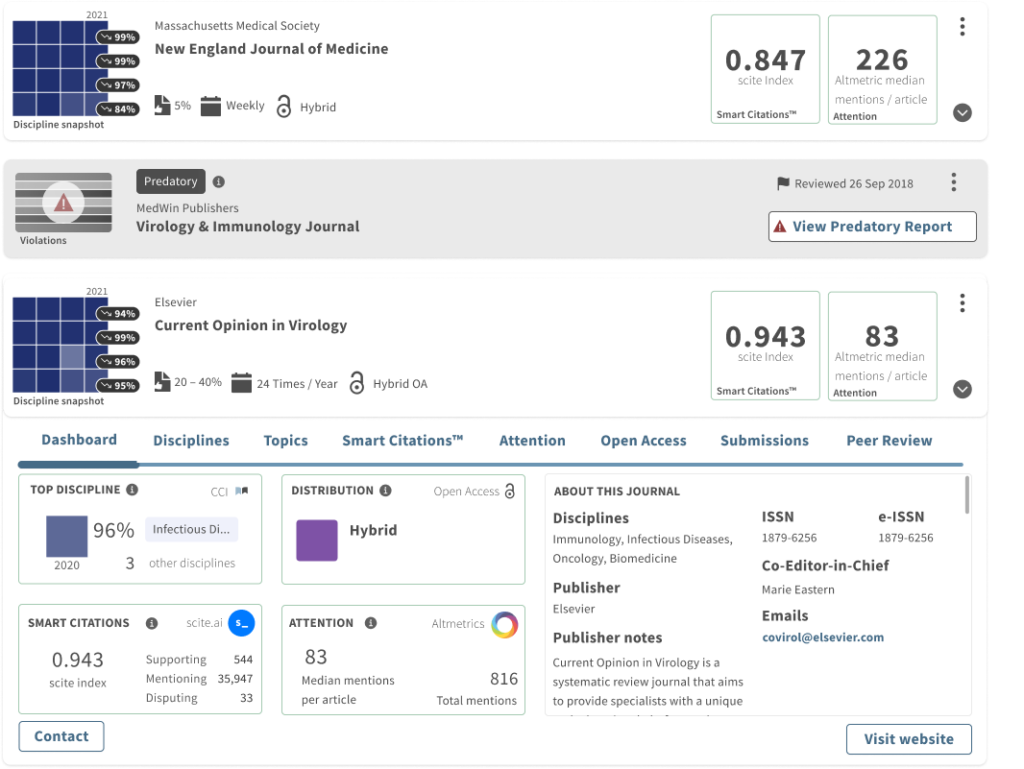
Task: Click the MedWin Publishers publisher name
Action: pos(187,208)
